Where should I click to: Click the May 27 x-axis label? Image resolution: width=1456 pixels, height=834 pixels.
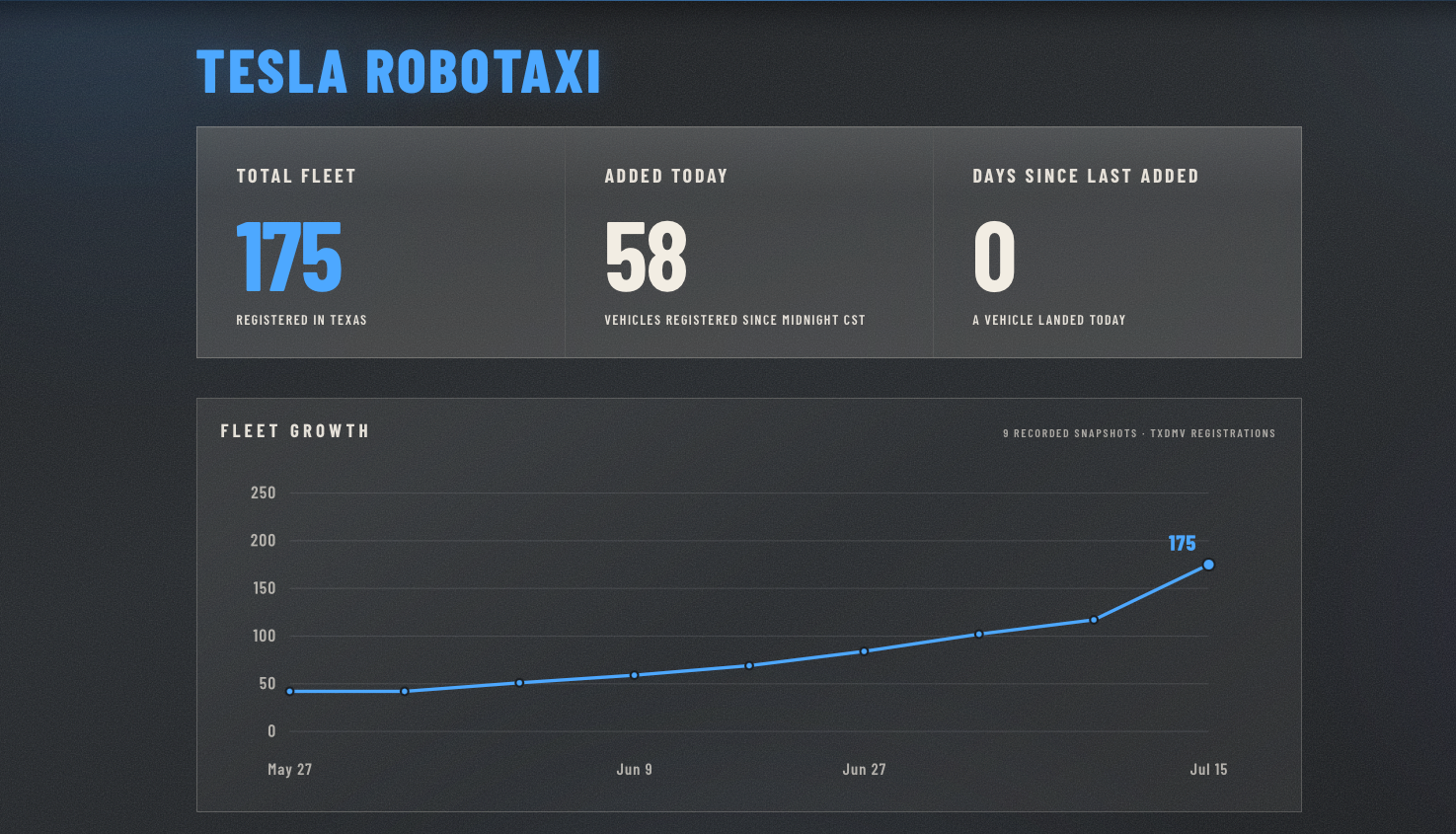pyautogui.click(x=289, y=770)
